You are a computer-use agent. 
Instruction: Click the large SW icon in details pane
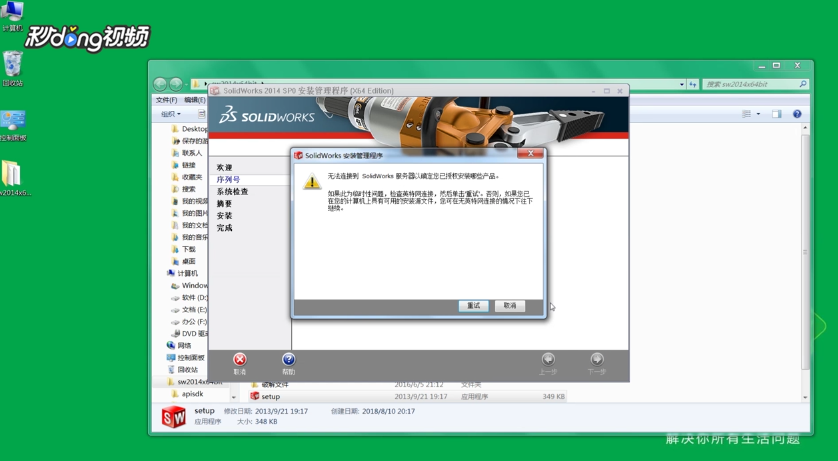(174, 417)
